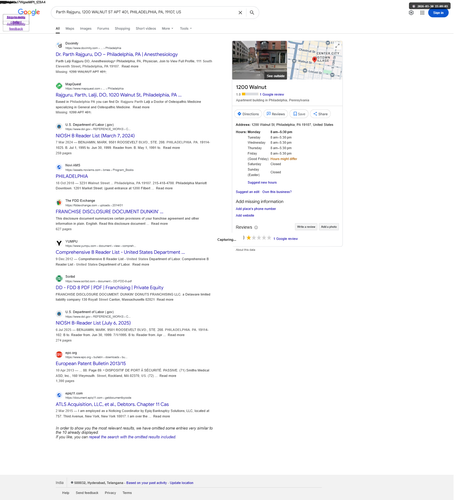Click the epo.org favicon
This screenshot has width=459, height=500.
(x=59, y=354)
